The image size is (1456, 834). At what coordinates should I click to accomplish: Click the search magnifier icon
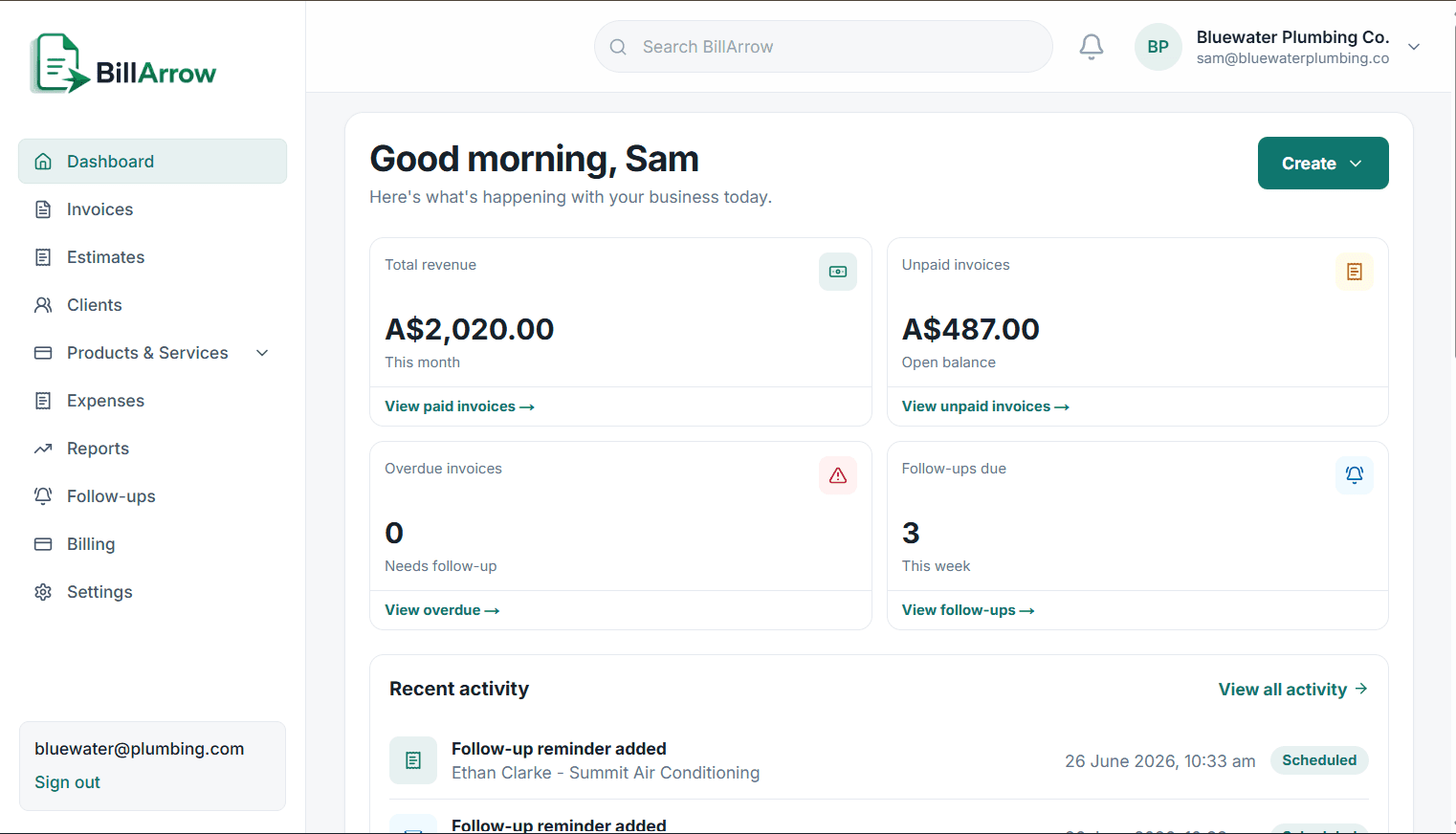(618, 47)
